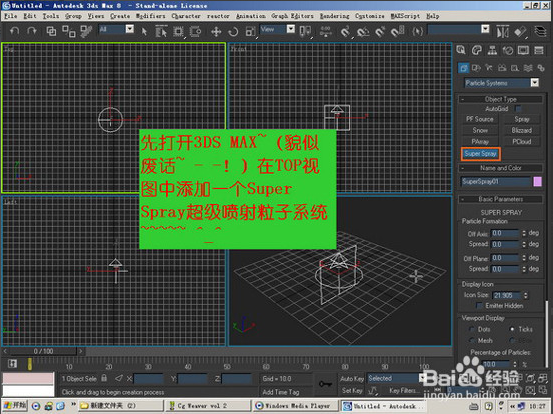Open the Edit Named Selection Sets icon
The image size is (553, 414).
[x=418, y=31]
